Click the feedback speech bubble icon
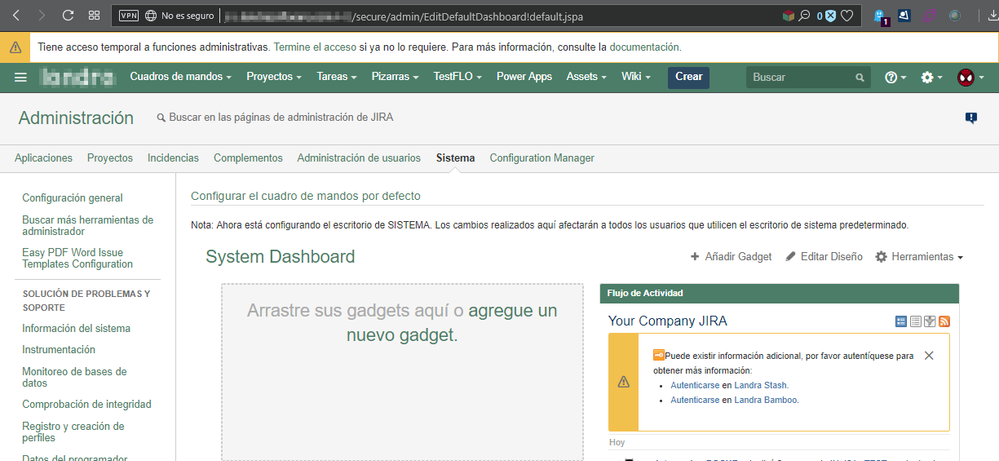Screen dimensions: 999x461 pos(970,118)
